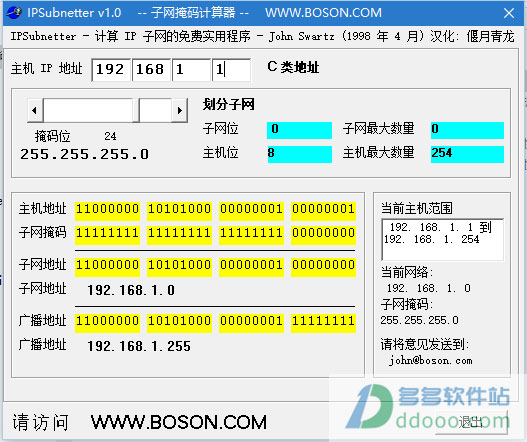
Task: Click the IPSubnetter app icon in title bar
Action: tap(13, 12)
